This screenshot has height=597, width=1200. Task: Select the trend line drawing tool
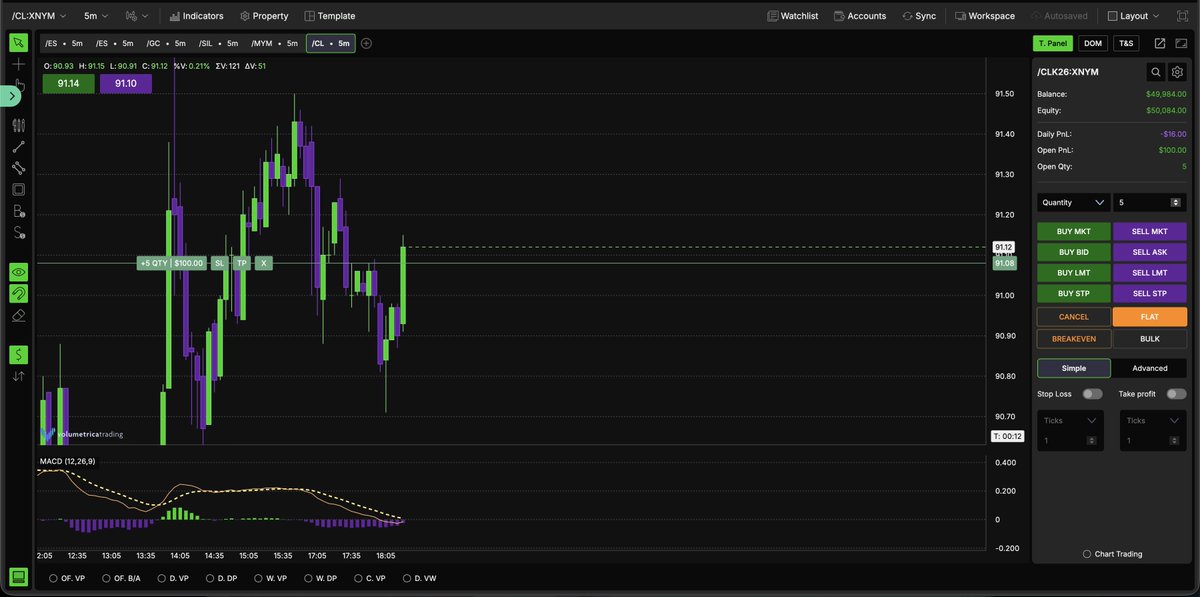pyautogui.click(x=18, y=147)
